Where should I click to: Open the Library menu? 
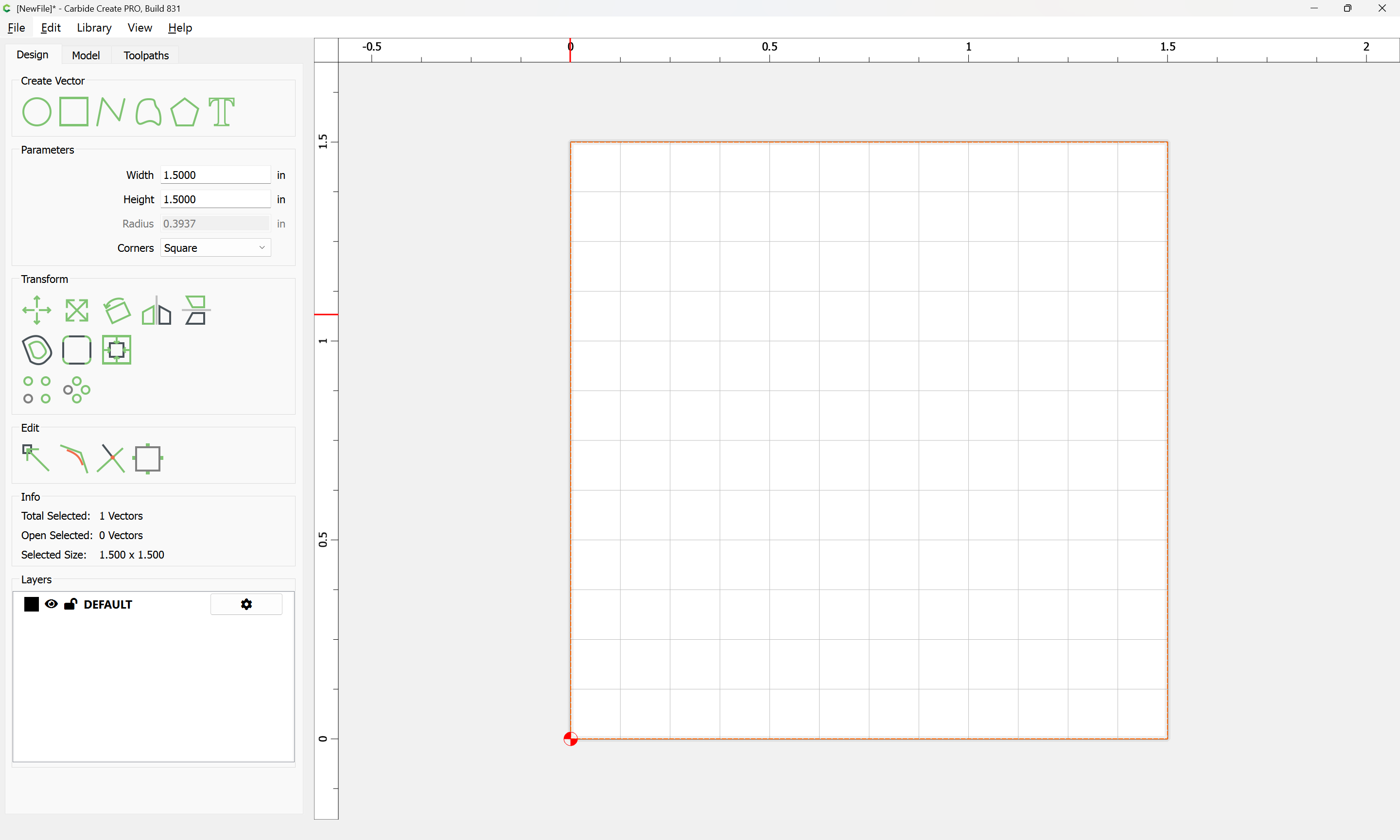pos(94,28)
